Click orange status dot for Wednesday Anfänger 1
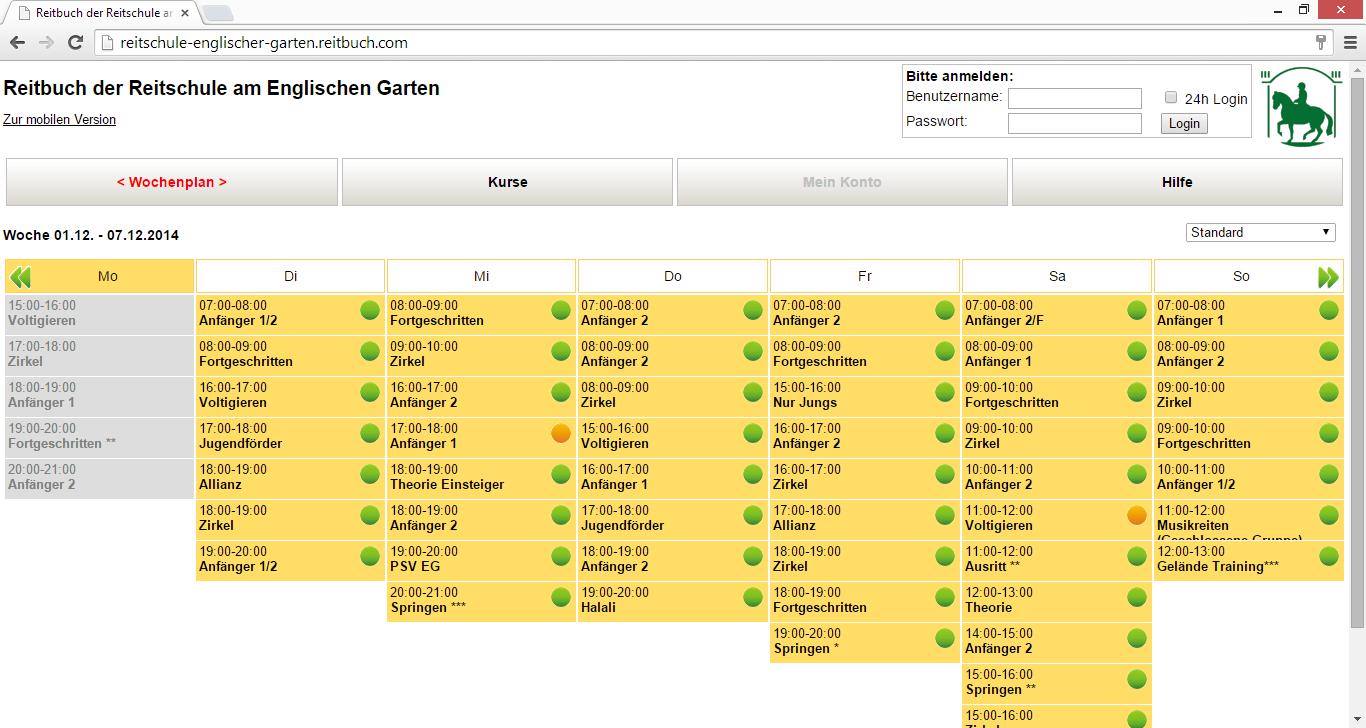 pyautogui.click(x=561, y=433)
